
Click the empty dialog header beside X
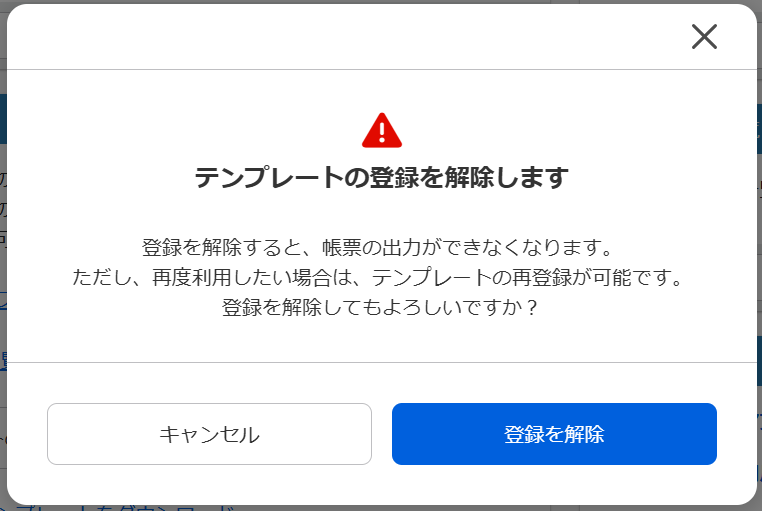340,37
